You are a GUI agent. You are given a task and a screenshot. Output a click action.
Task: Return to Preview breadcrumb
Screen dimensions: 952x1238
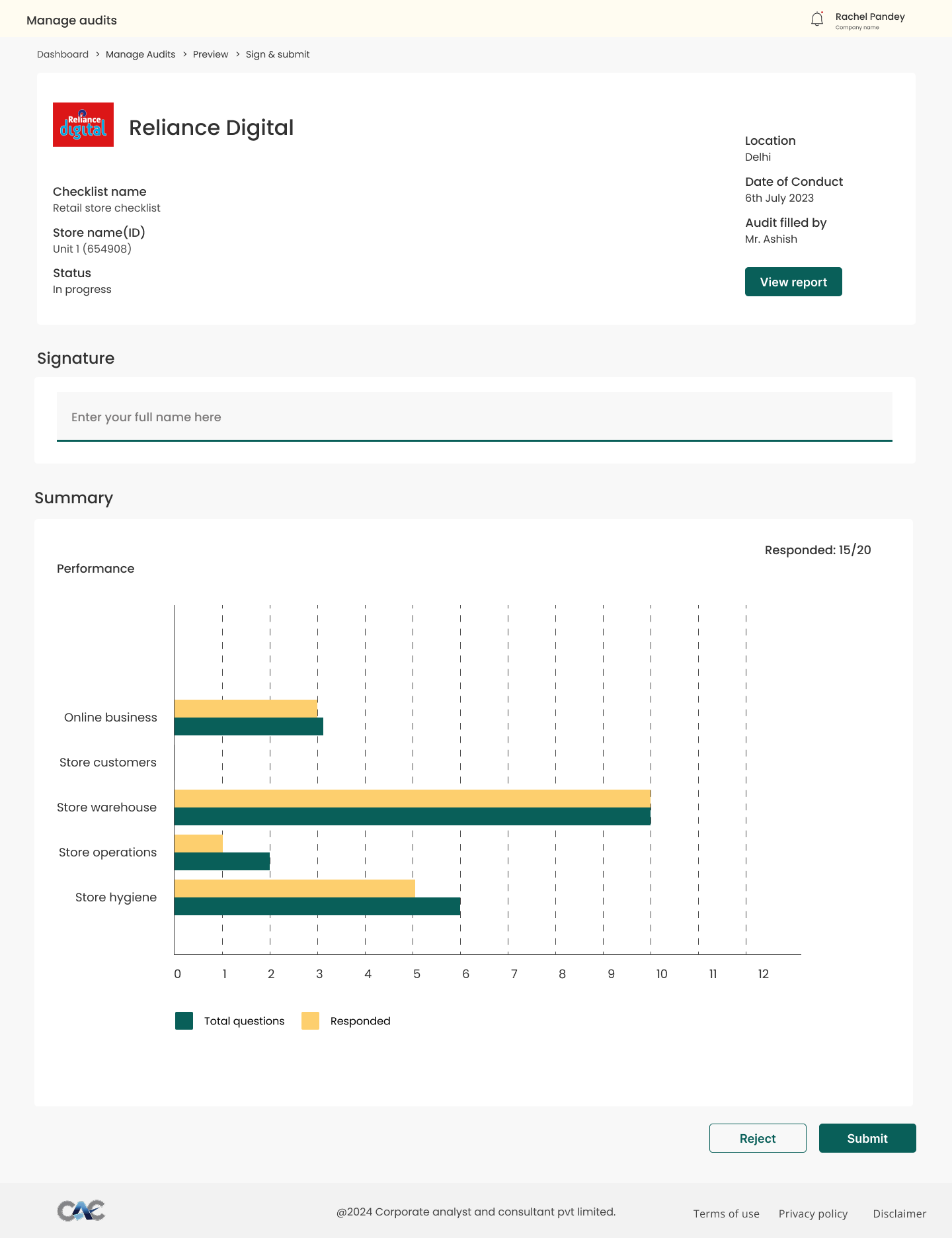210,54
